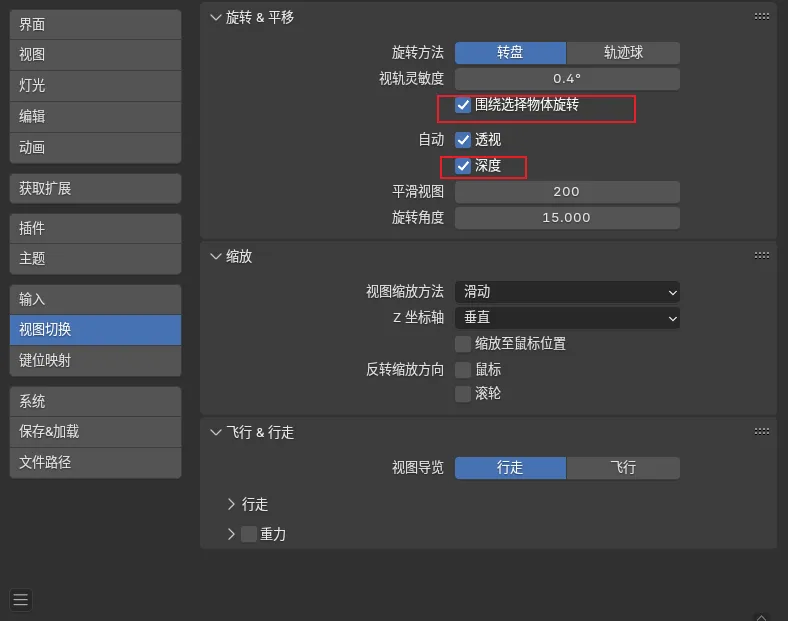
Task: Enable the 重力 checkbox
Action: pyautogui.click(x=249, y=534)
